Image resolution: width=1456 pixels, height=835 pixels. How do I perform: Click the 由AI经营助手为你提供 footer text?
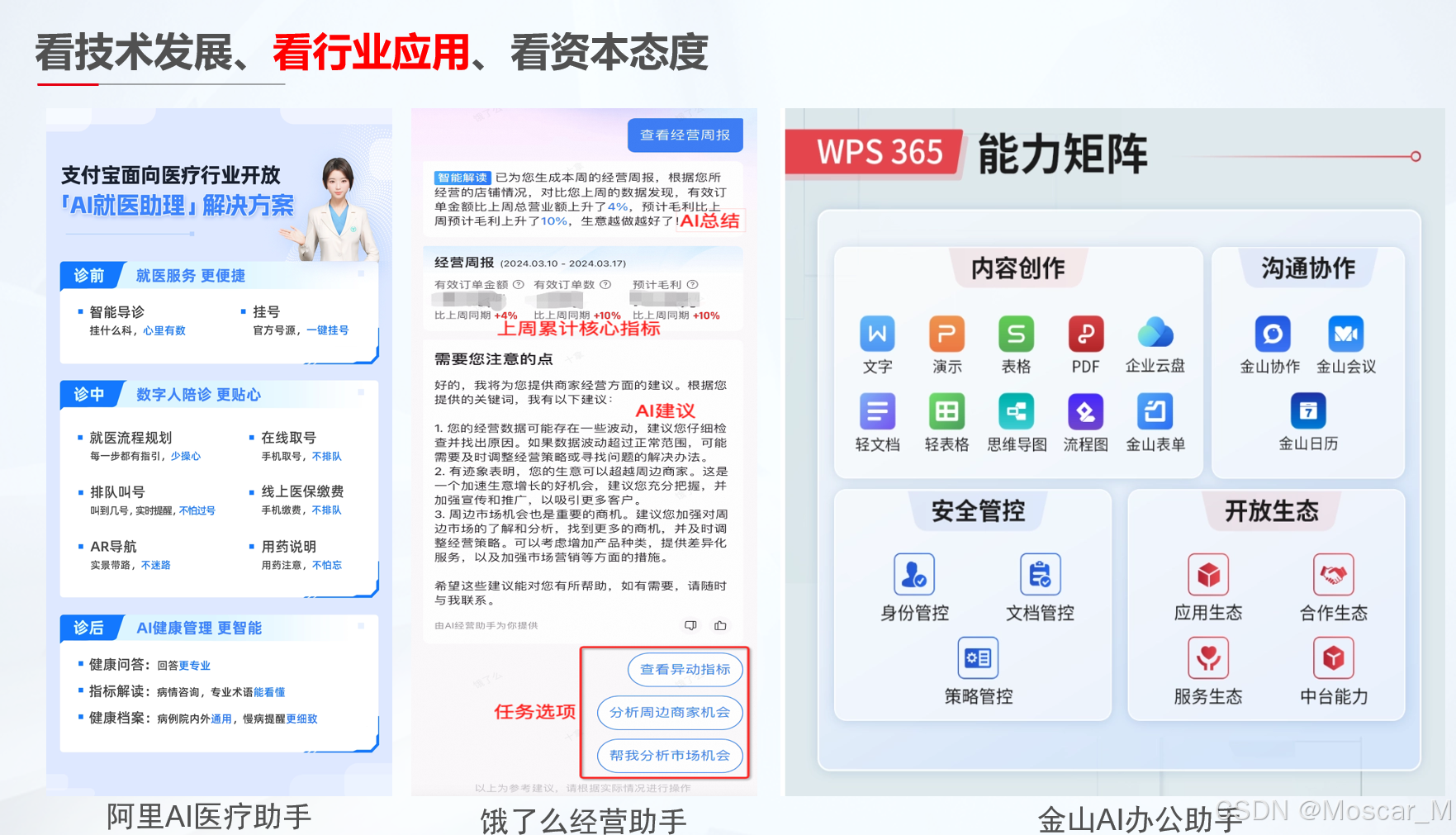click(486, 625)
